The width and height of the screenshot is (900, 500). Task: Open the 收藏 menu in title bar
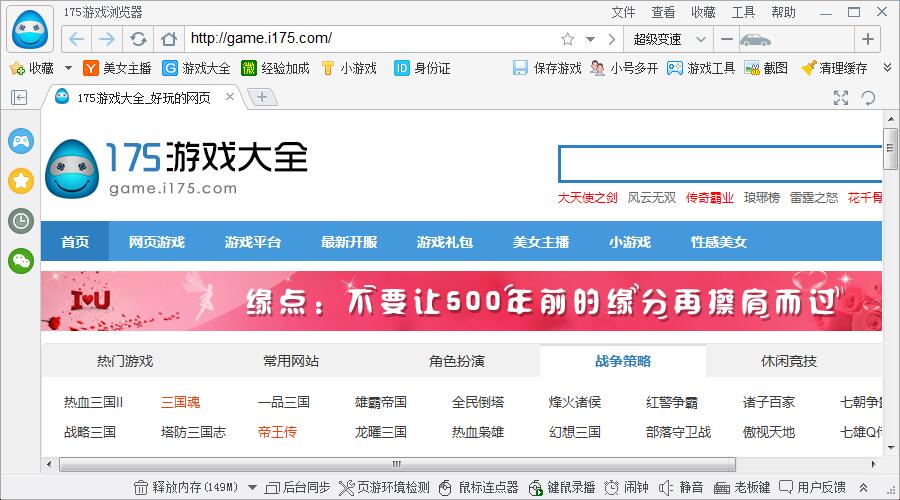pyautogui.click(x=703, y=12)
